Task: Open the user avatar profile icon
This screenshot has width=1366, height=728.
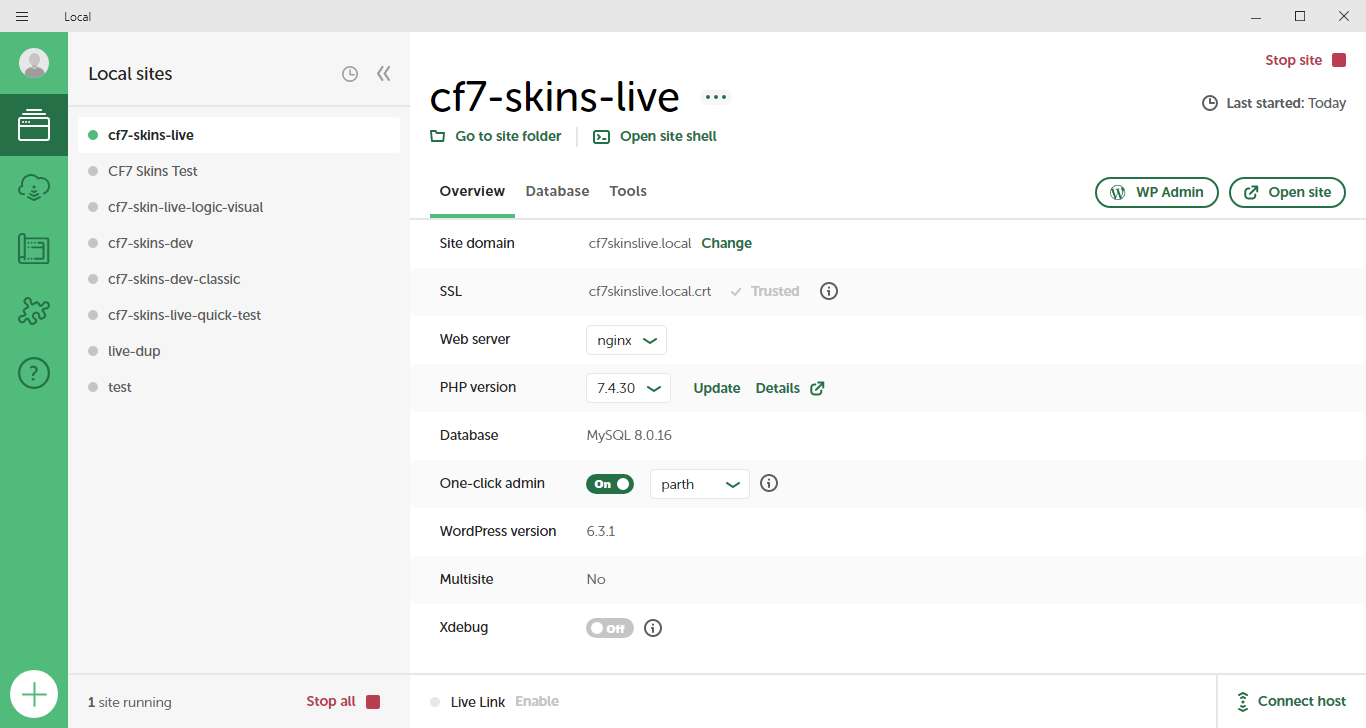Action: click(34, 63)
